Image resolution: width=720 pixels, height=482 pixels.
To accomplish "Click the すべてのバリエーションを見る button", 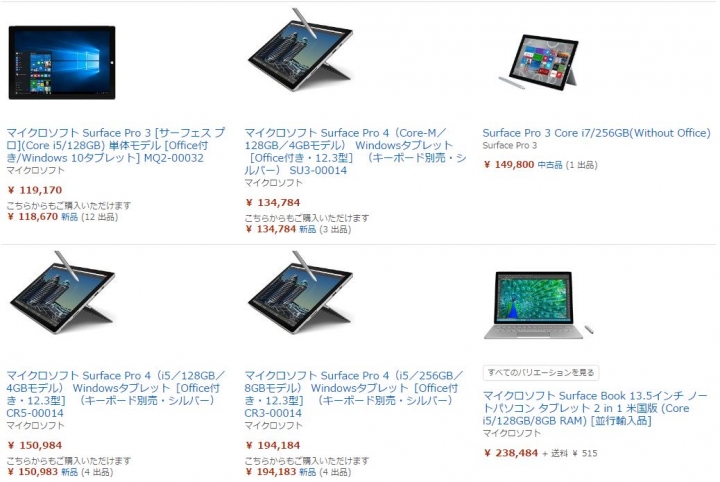I will (x=541, y=372).
